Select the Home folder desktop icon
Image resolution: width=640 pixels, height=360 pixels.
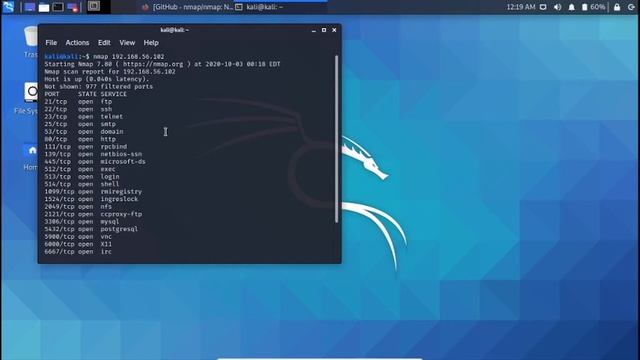[x=30, y=157]
